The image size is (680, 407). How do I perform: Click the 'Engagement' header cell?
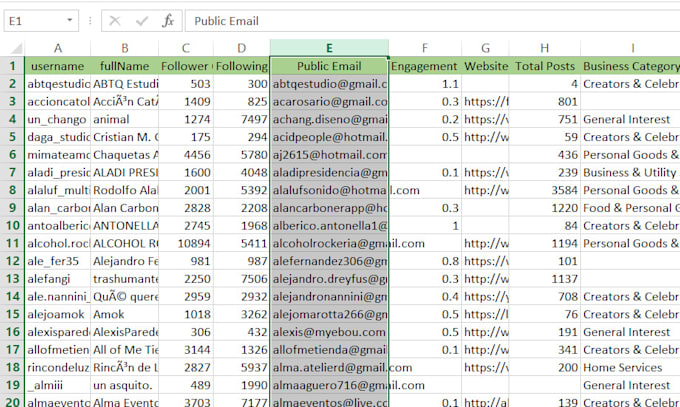[x=425, y=66]
